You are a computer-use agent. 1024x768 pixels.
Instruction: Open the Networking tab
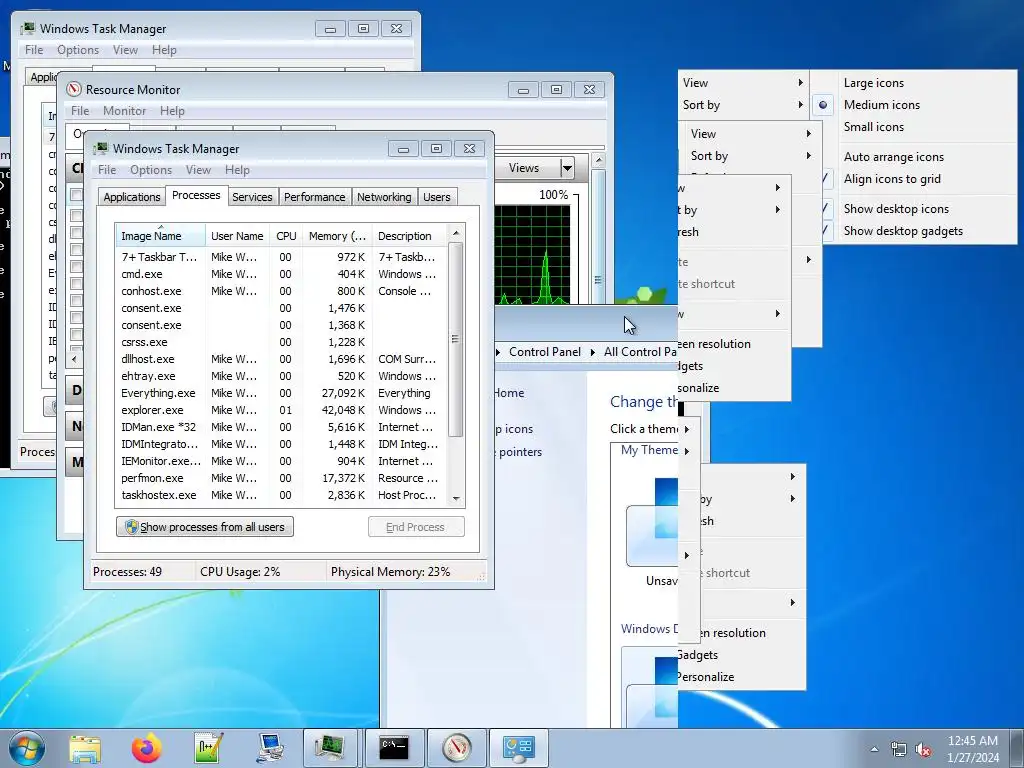[x=384, y=197]
